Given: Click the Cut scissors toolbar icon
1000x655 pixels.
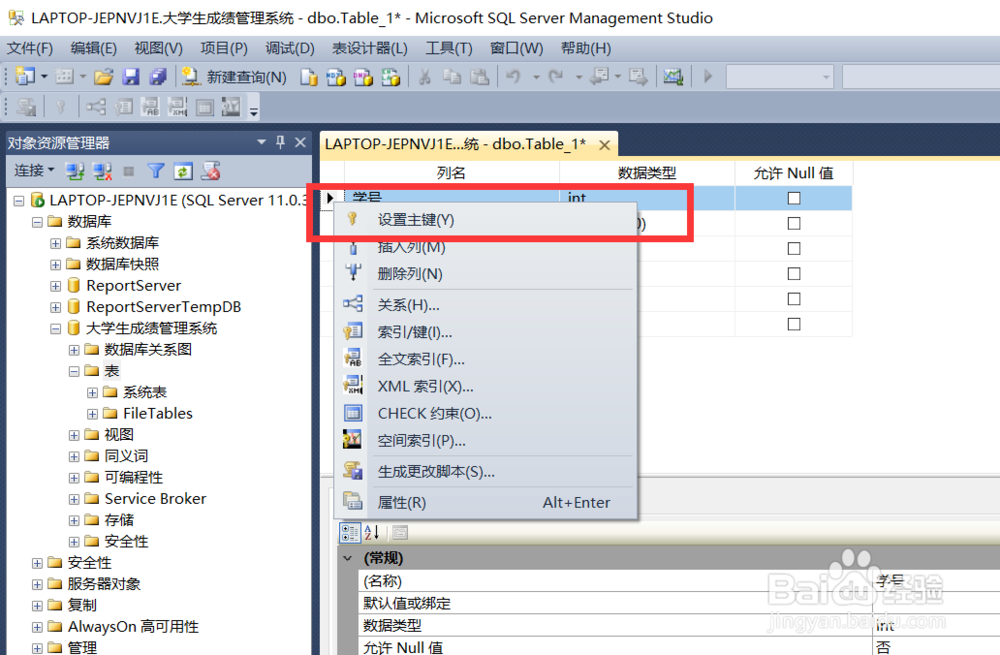Looking at the screenshot, I should [425, 77].
